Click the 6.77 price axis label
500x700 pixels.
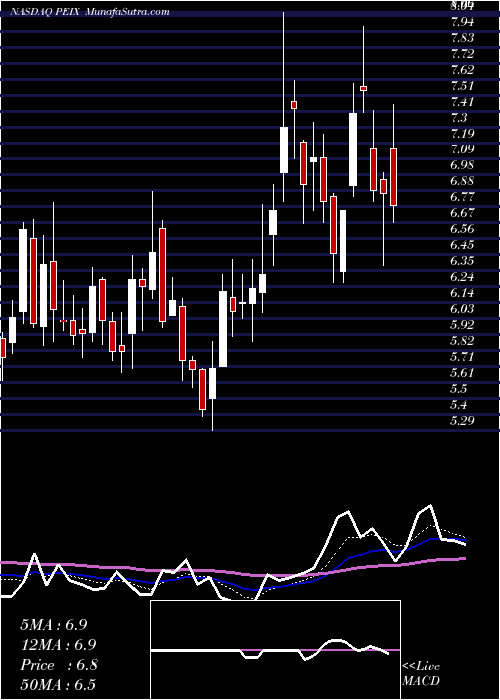(462, 197)
